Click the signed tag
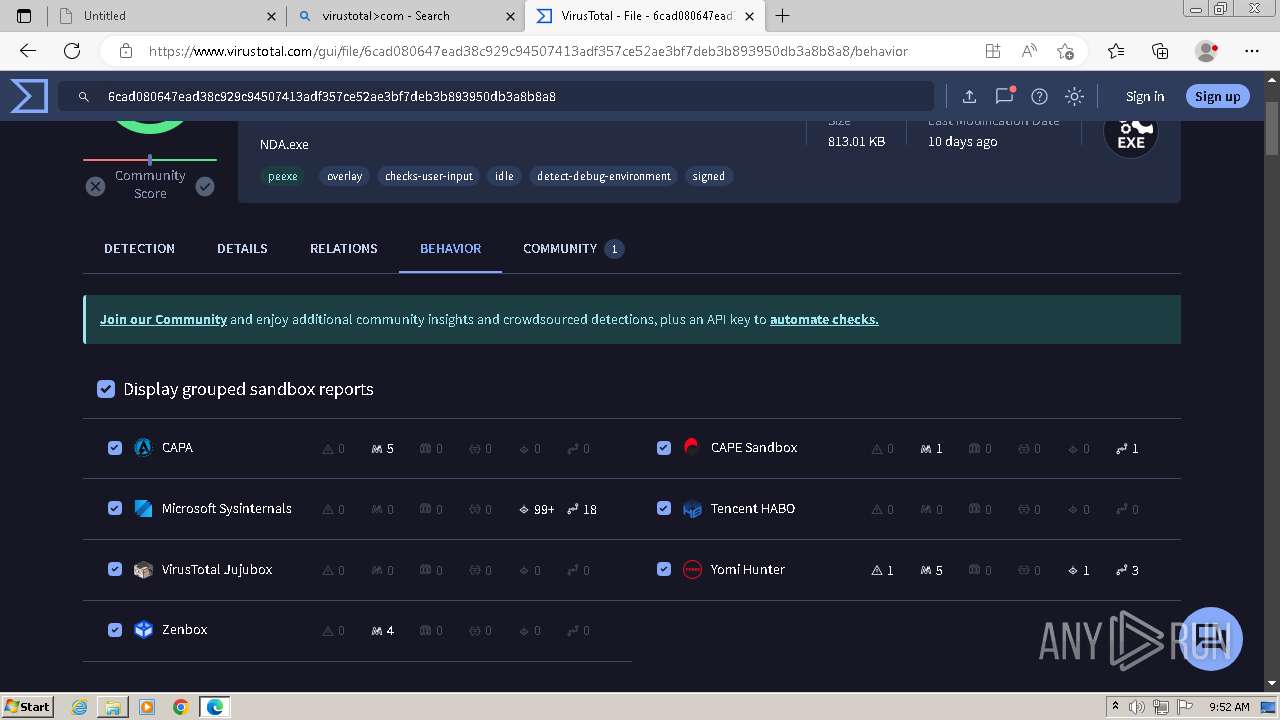This screenshot has height=720, width=1280. 709,176
